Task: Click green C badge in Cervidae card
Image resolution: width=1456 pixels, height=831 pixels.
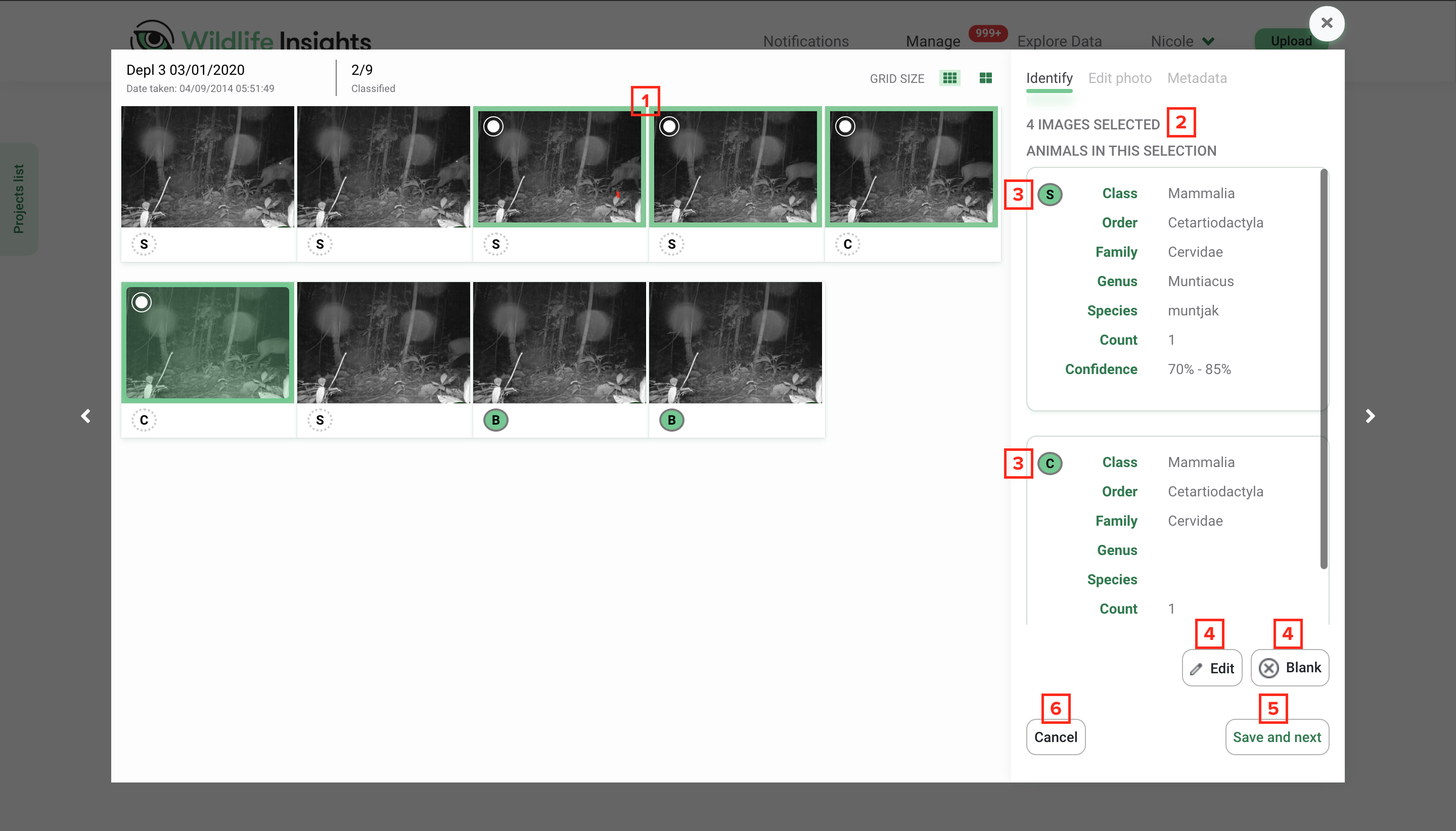Action: [x=1050, y=464]
